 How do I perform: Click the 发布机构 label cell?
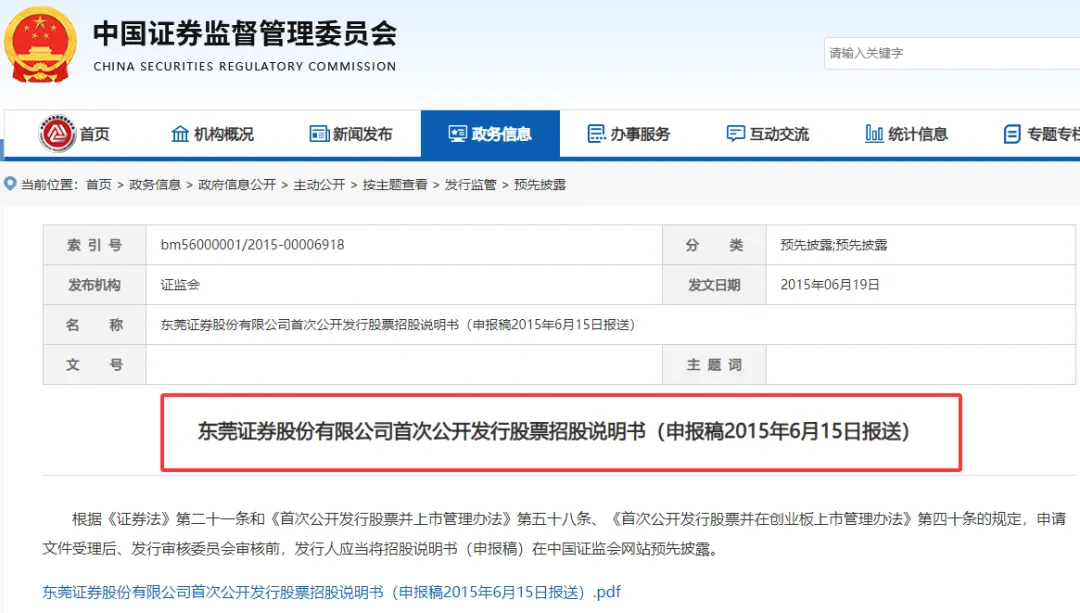[94, 284]
